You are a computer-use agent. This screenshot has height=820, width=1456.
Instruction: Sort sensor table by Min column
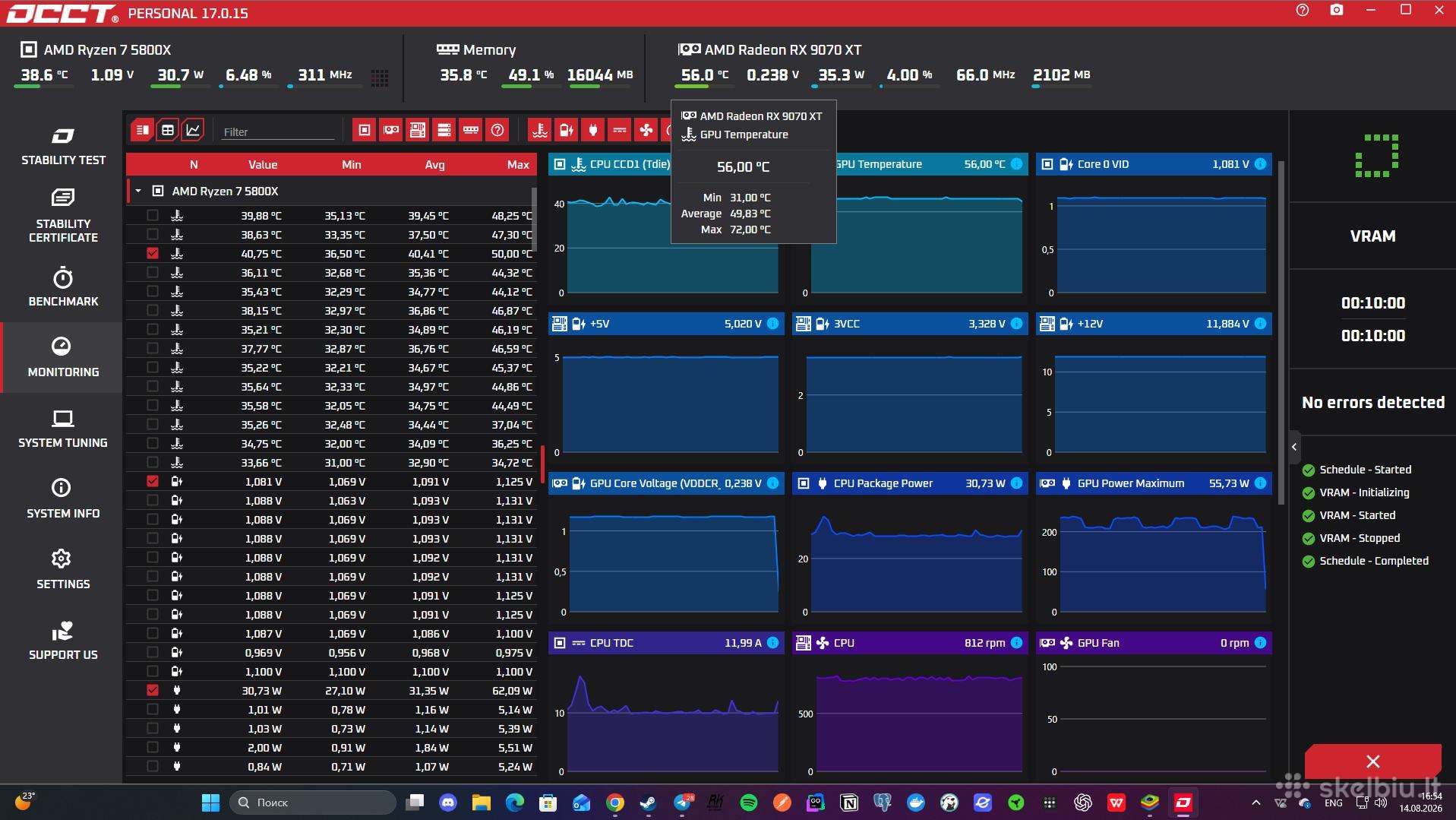tap(351, 164)
